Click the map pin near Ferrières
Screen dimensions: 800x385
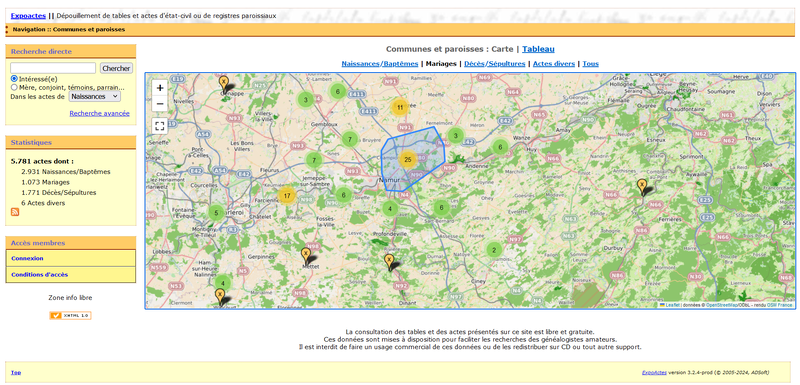642,188
